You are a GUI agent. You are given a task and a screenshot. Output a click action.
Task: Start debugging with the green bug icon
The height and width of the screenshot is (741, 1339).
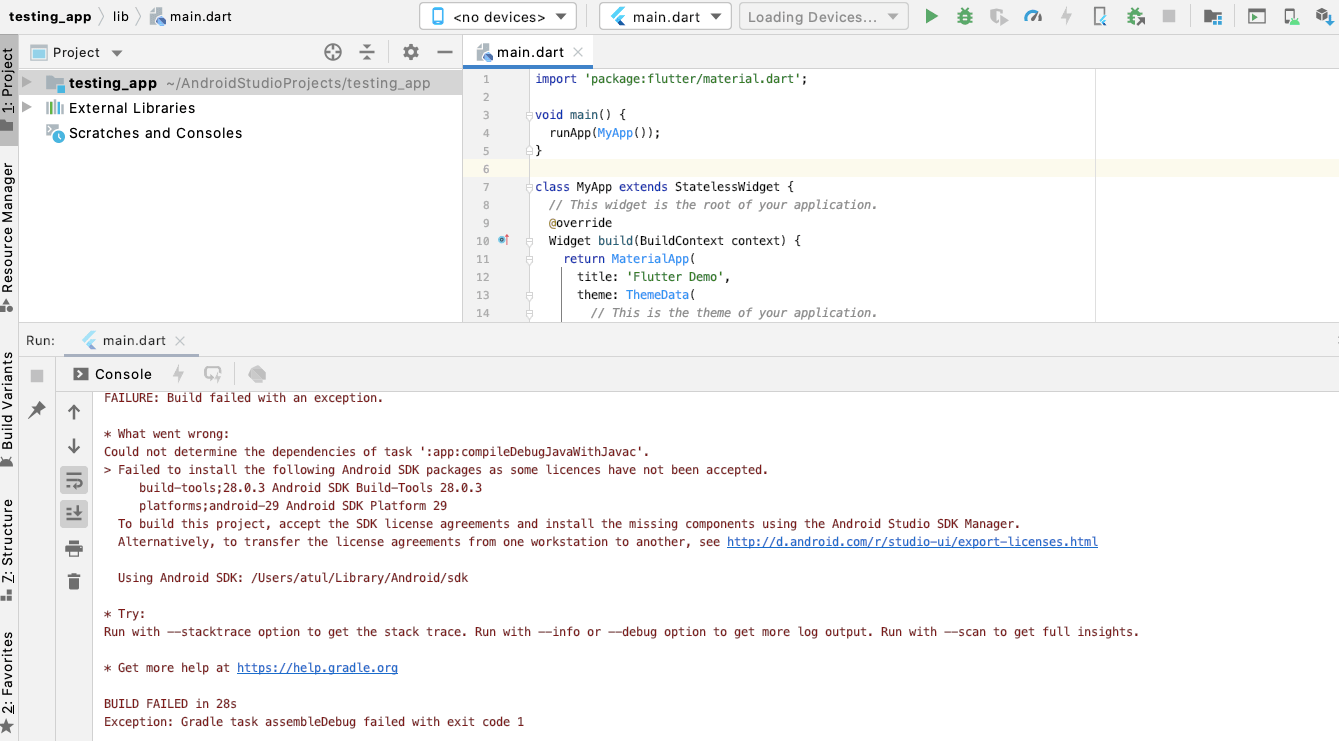click(x=965, y=16)
